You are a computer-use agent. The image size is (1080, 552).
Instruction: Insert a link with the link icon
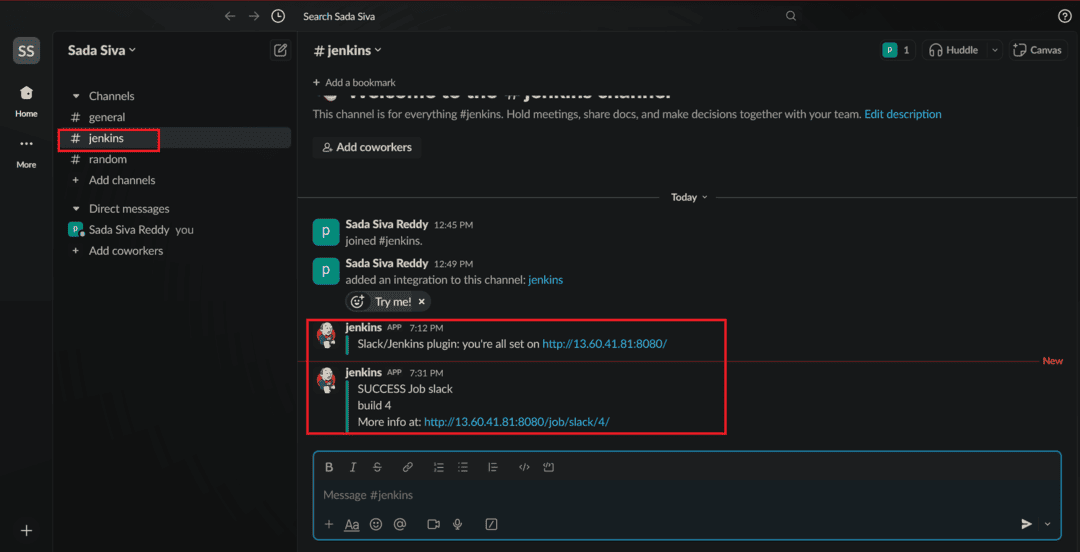pyautogui.click(x=408, y=467)
